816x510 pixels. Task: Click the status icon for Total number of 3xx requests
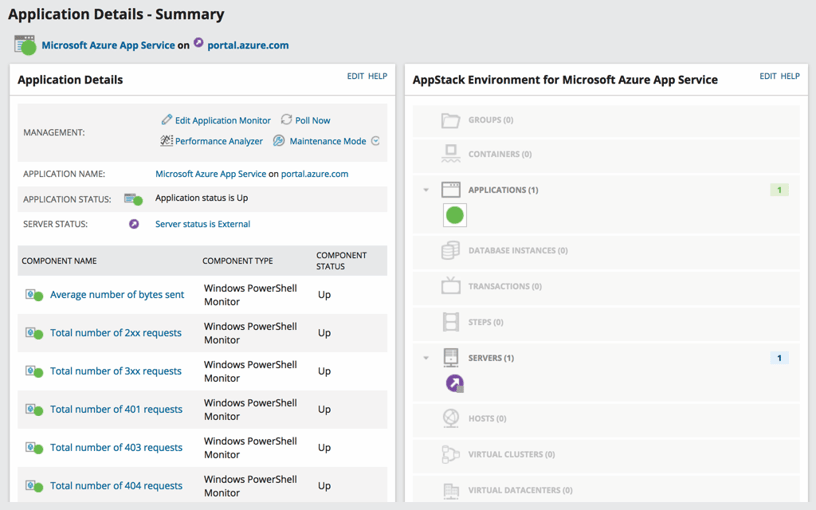tap(34, 372)
